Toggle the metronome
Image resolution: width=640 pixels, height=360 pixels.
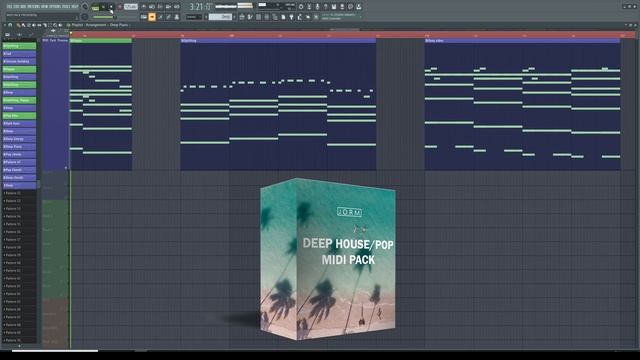144,7
